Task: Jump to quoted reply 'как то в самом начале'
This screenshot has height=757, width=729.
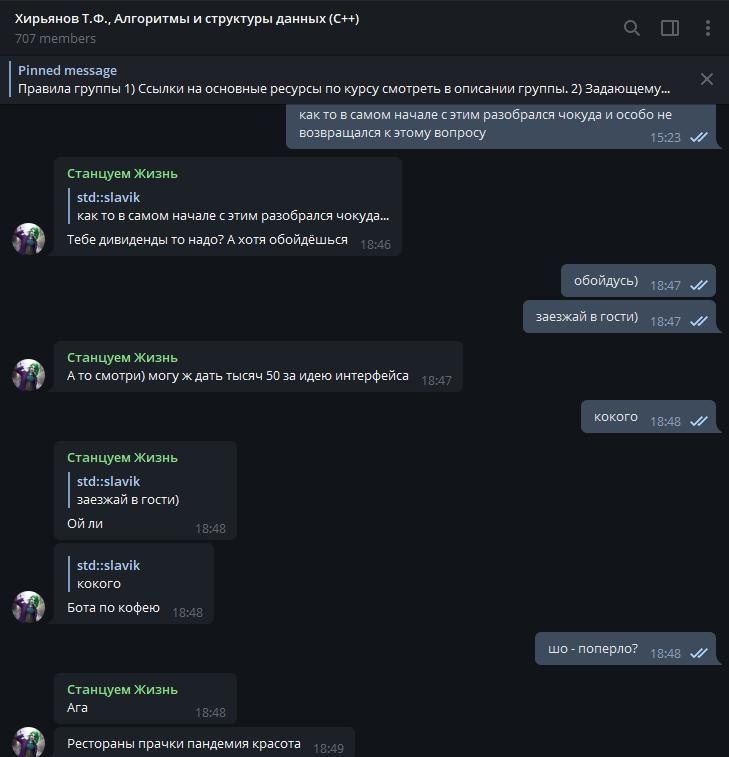Action: click(229, 207)
